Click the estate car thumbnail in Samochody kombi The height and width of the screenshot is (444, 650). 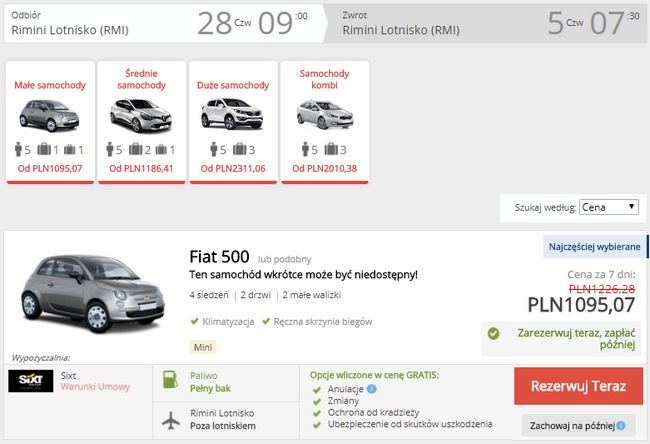[325, 114]
